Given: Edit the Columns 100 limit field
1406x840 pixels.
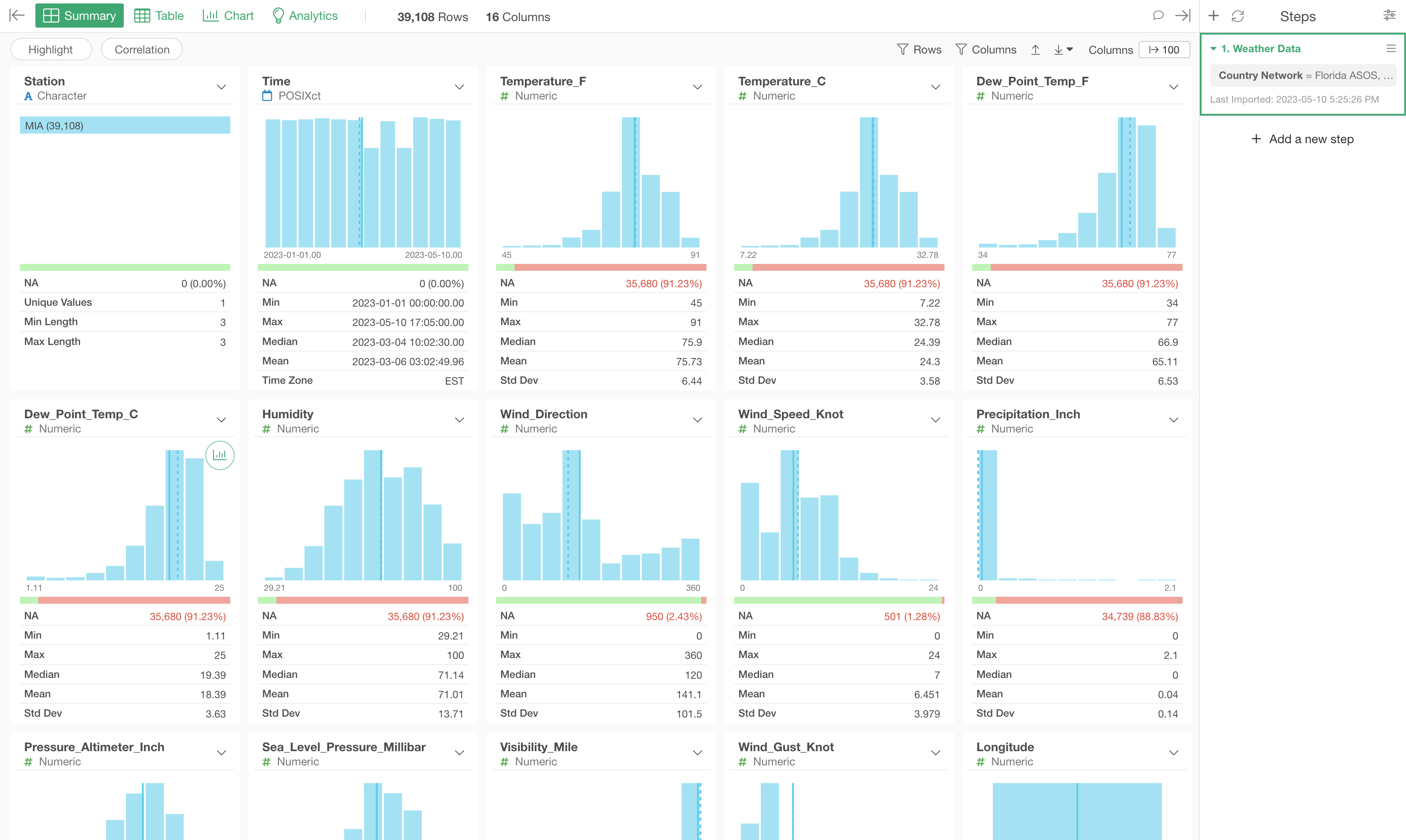Looking at the screenshot, I should pyautogui.click(x=1164, y=50).
